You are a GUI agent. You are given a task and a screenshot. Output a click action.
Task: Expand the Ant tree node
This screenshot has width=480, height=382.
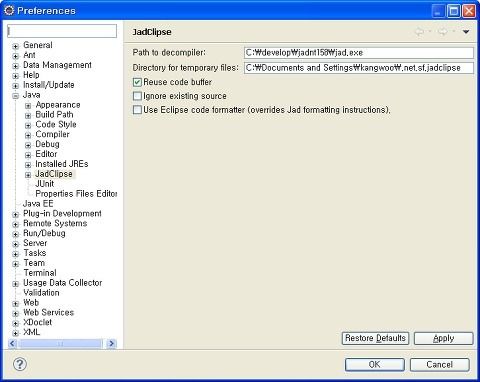click(x=15, y=56)
